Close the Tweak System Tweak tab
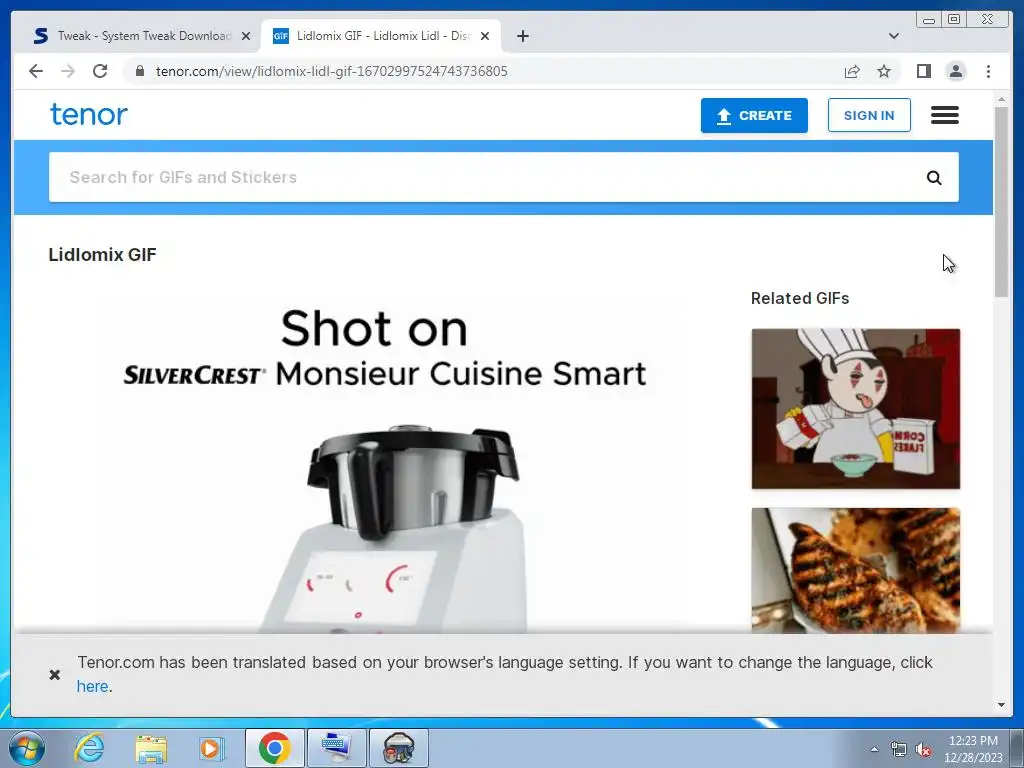This screenshot has height=768, width=1024. [x=246, y=36]
